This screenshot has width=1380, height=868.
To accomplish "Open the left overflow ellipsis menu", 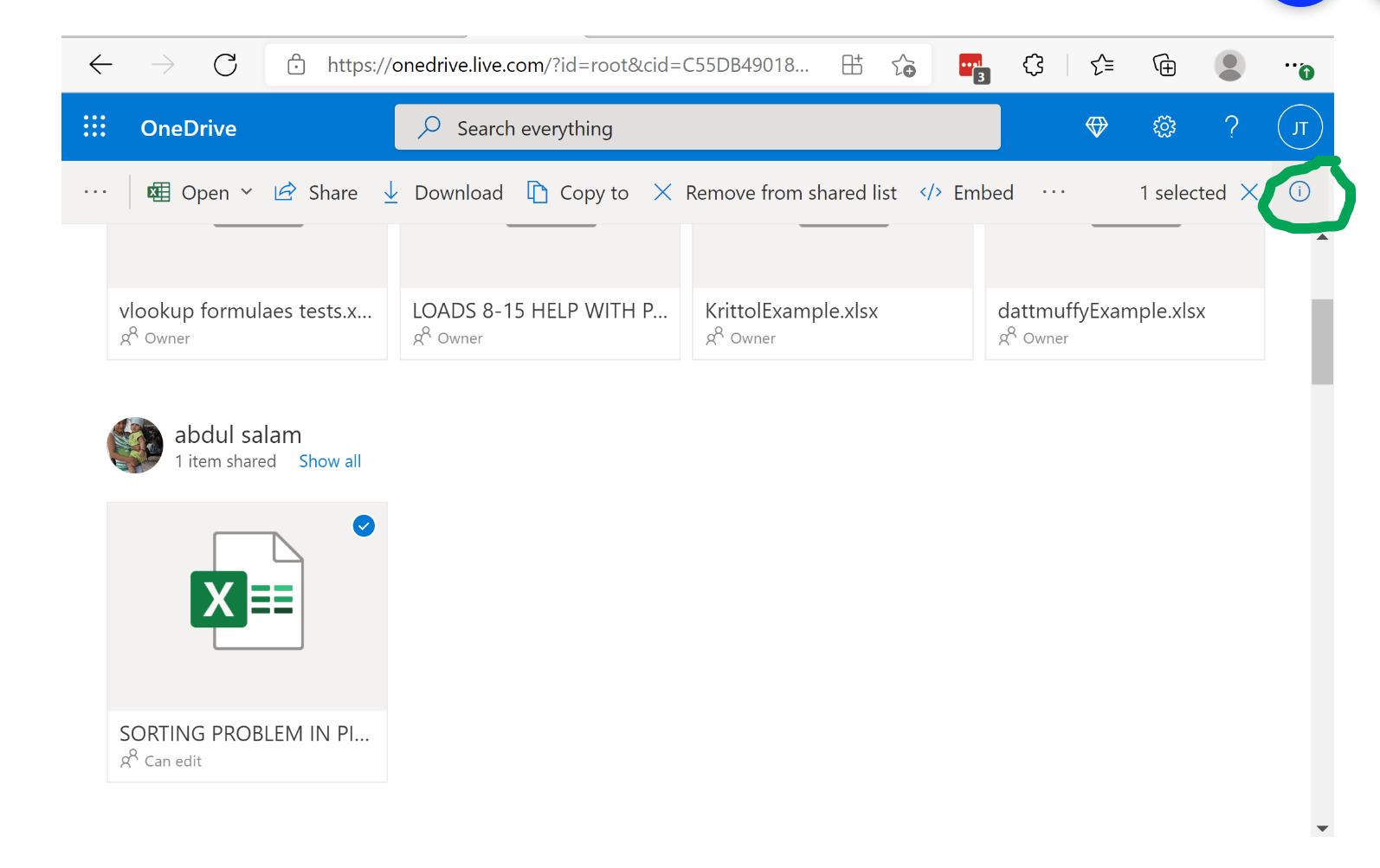I will click(x=95, y=192).
